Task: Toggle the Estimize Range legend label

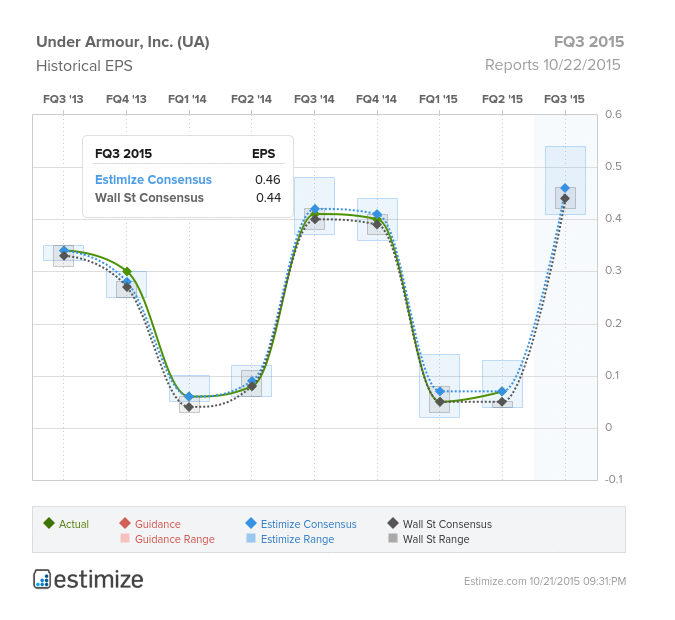Action: (x=297, y=539)
